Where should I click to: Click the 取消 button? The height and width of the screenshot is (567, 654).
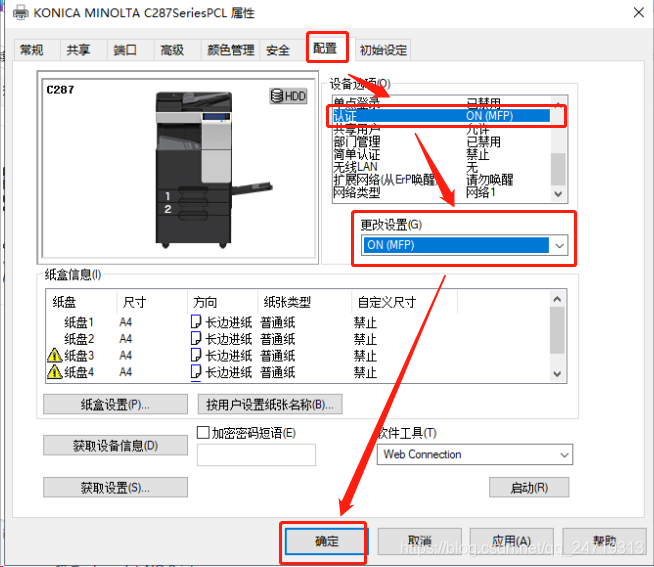coord(420,541)
